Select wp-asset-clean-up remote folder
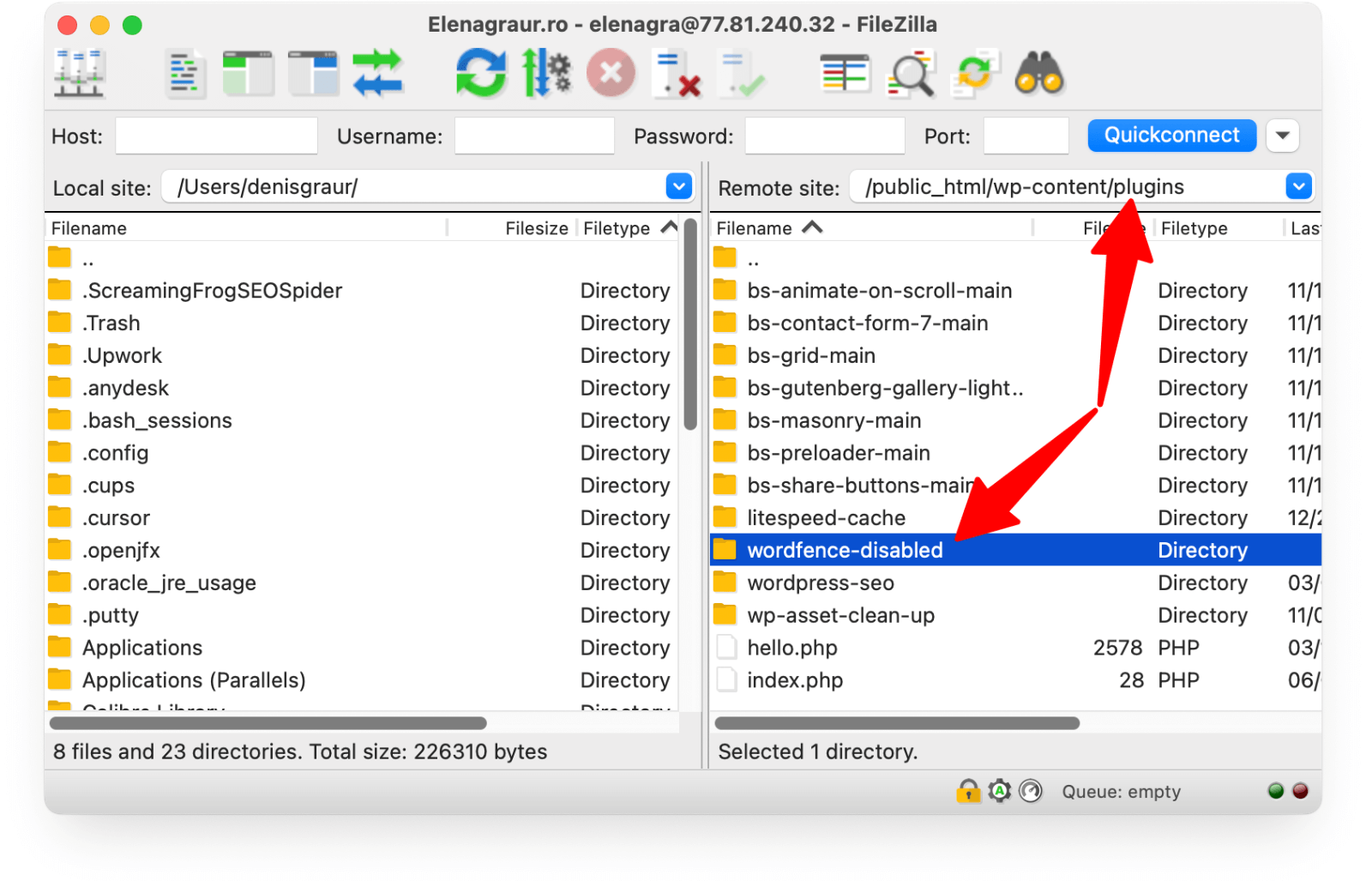Viewport: 1372px width, 881px height. click(1015, 615)
